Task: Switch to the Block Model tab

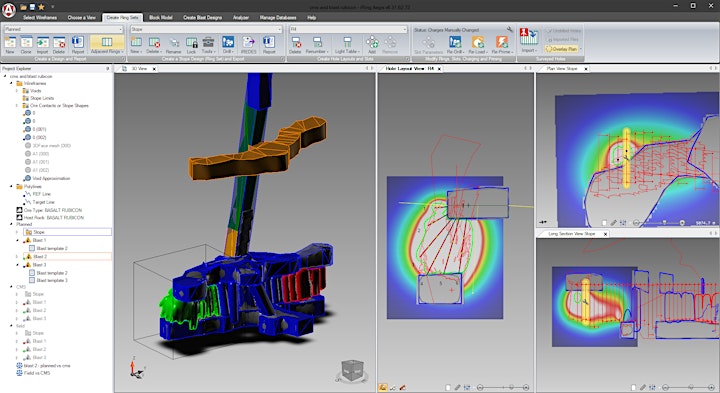Action: pos(161,17)
